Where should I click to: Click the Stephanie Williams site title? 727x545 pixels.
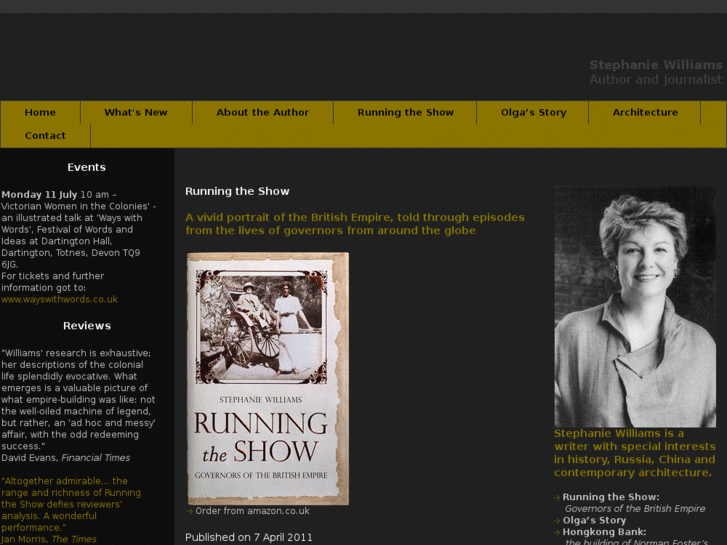655,65
